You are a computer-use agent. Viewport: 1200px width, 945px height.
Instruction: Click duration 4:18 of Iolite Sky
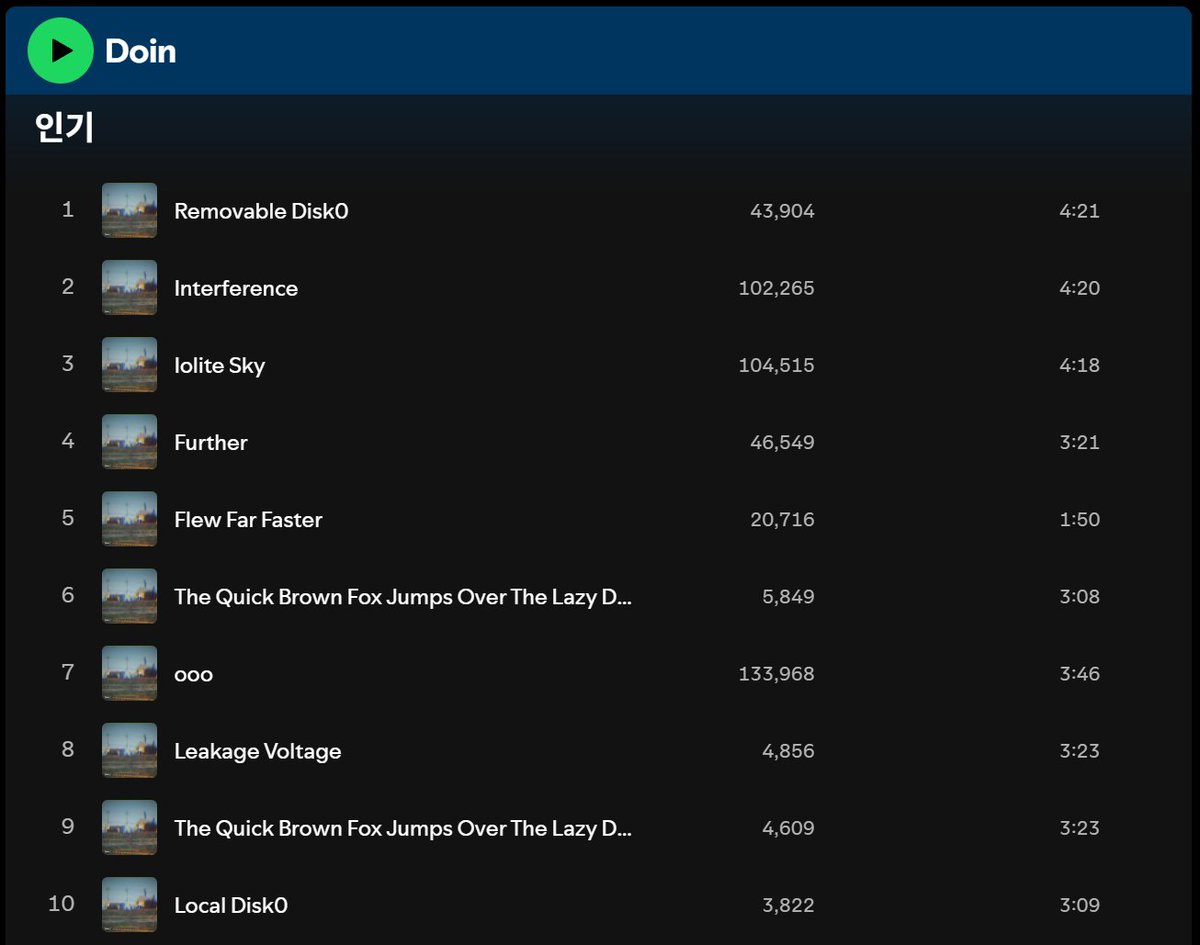1080,365
